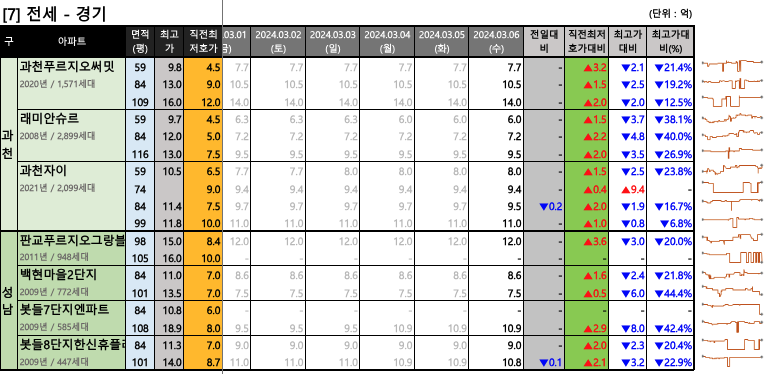Viewport: 769px width, 374px height.
Task: Select the '116' area cell for 래미안슈르
Action: [x=140, y=154]
